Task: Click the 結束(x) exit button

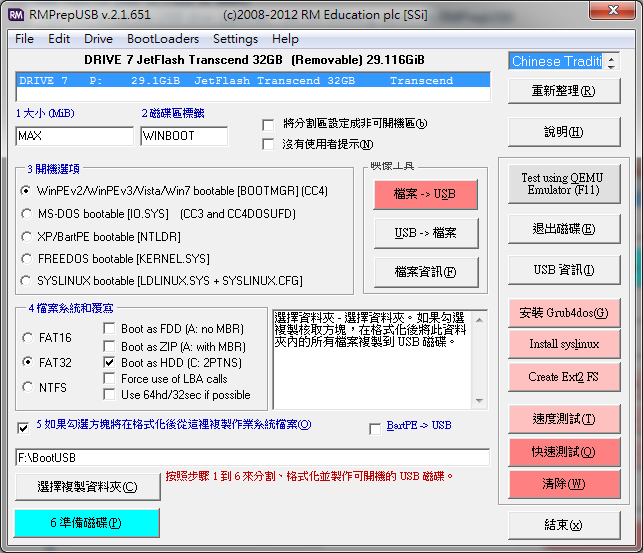Action: pos(564,525)
